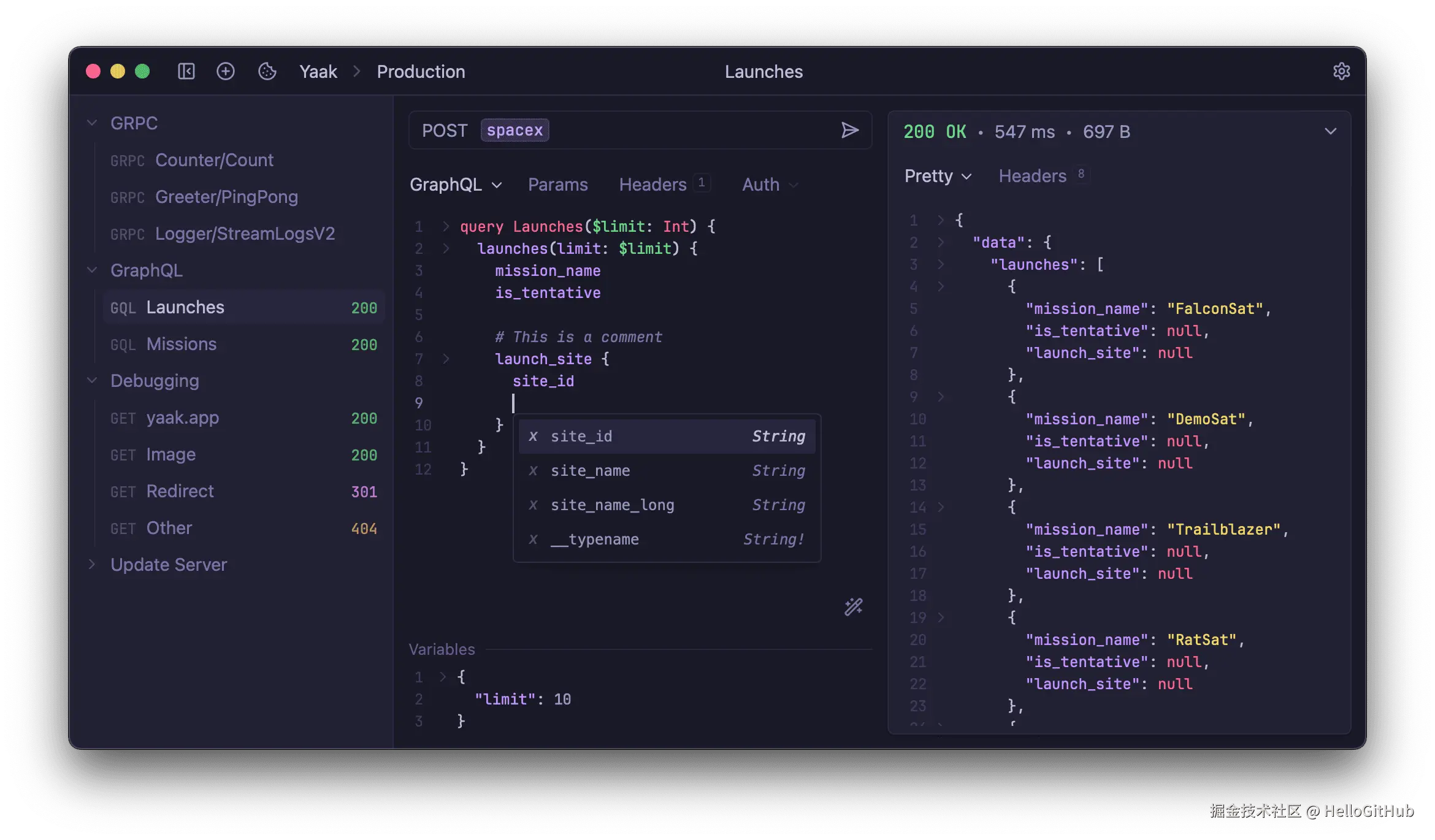
Task: Collapse the GRPC folder
Action: tap(93, 123)
